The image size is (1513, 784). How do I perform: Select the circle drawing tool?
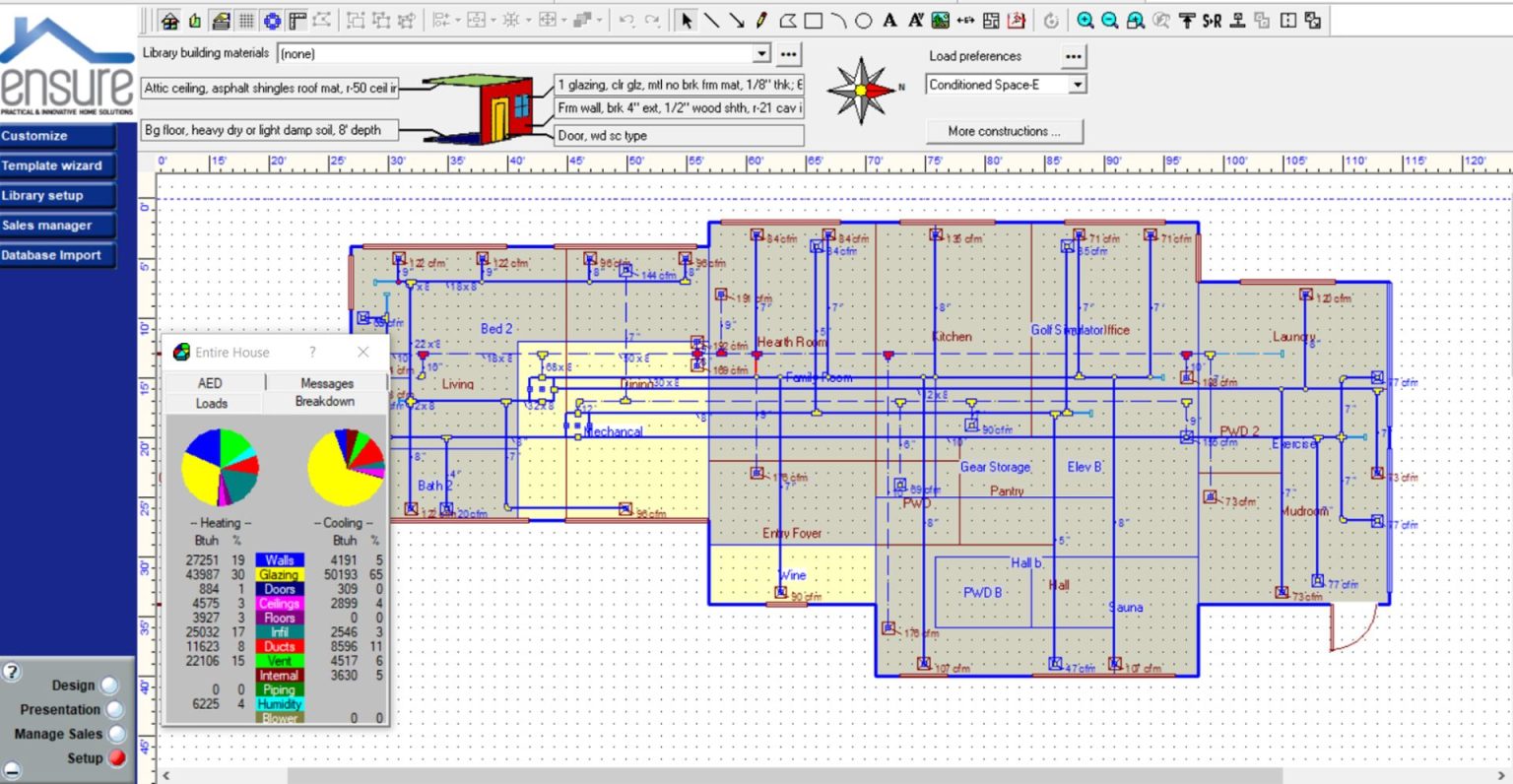click(863, 20)
